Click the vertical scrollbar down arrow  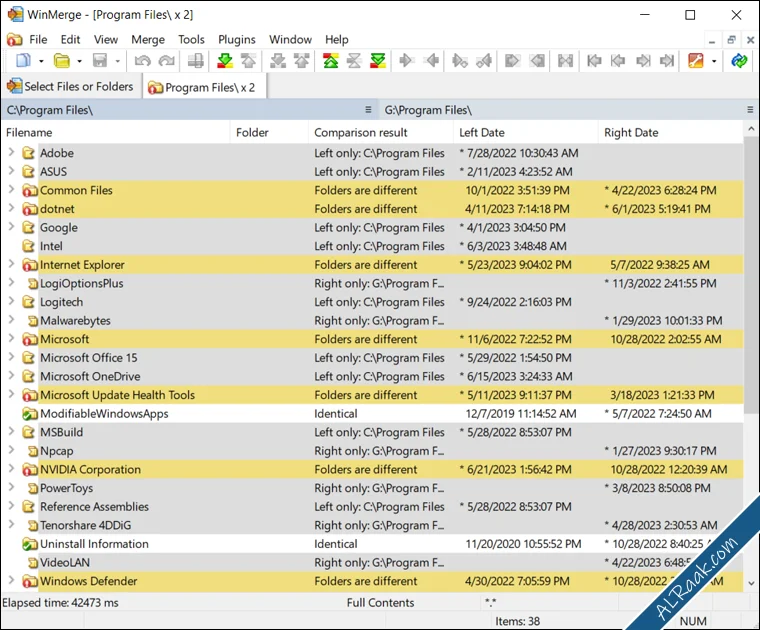pos(751,583)
